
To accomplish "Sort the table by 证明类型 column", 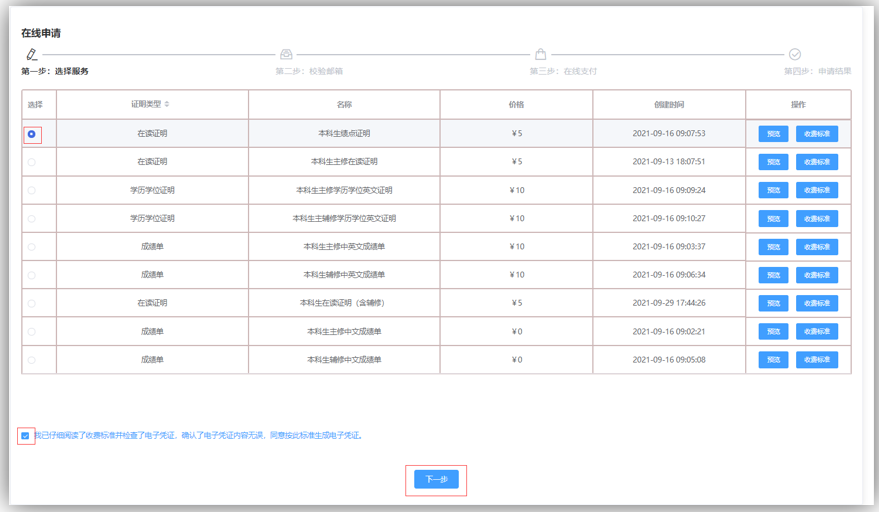I will tap(167, 104).
